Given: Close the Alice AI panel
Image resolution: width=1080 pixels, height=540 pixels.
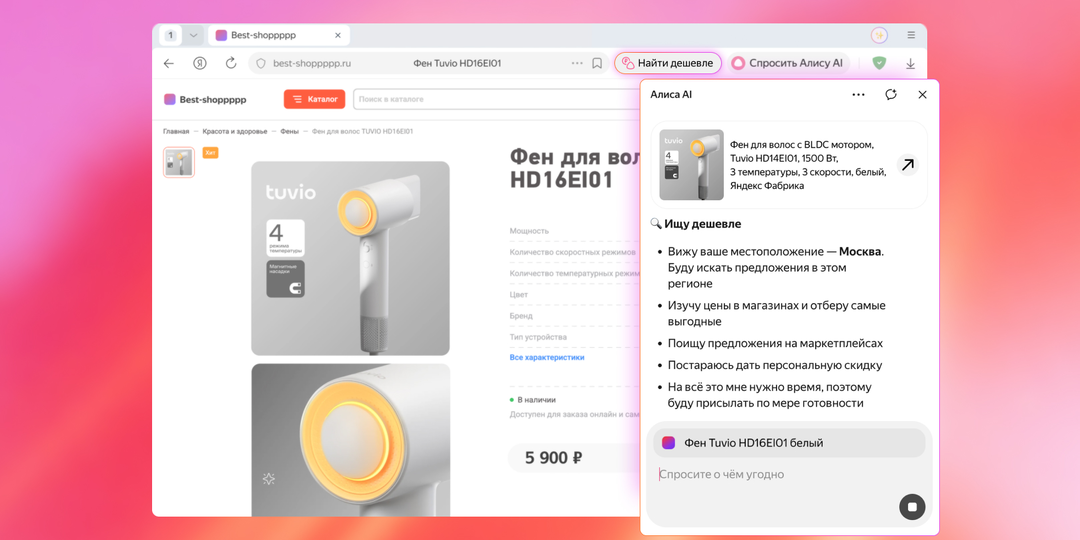Looking at the screenshot, I should click(922, 94).
